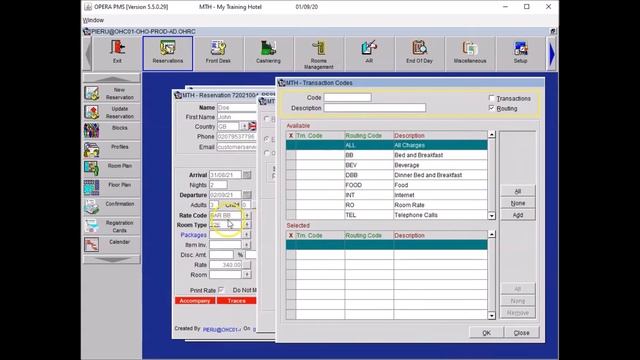Expand the Room Type dropdown arrow
Viewport: 640px width, 360px height.
pos(247,225)
